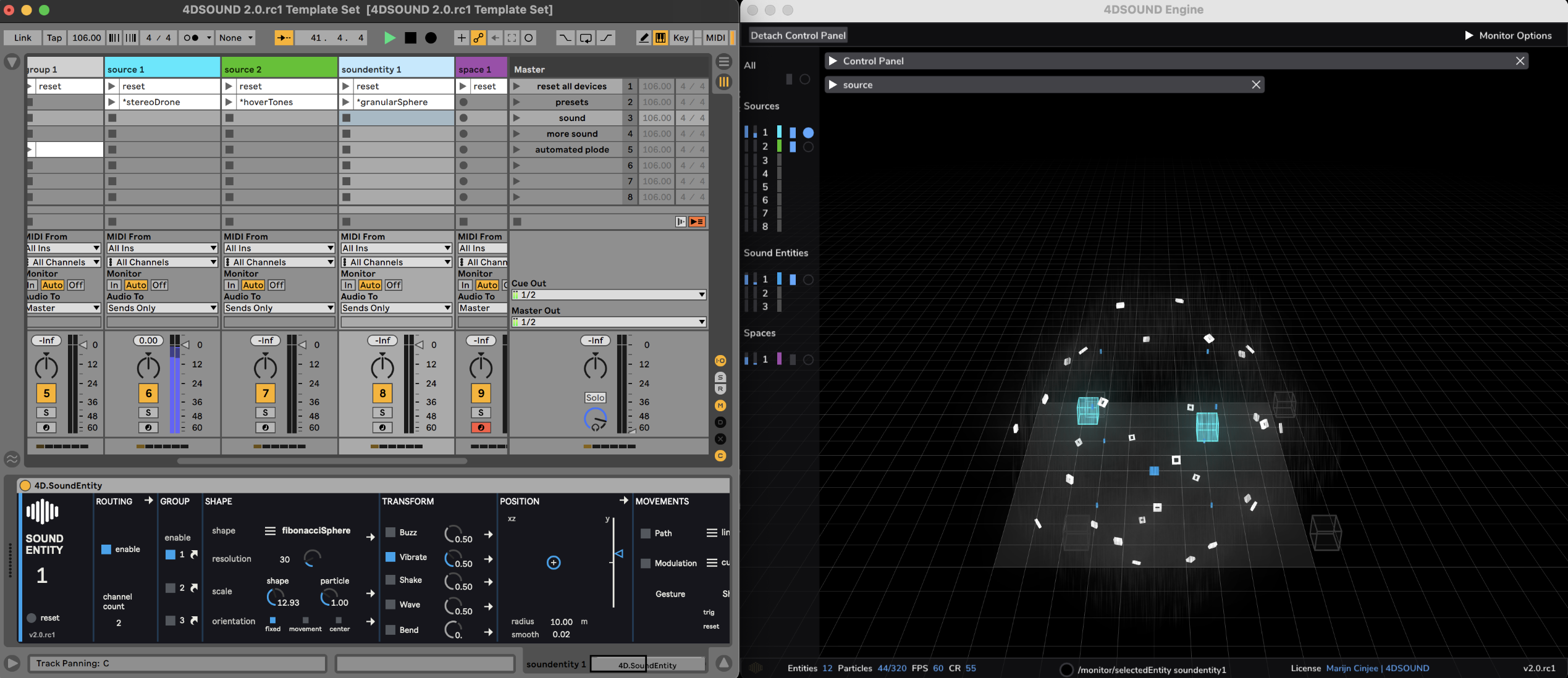Show or hide the Mixer section
The image size is (1568, 678).
(720, 406)
